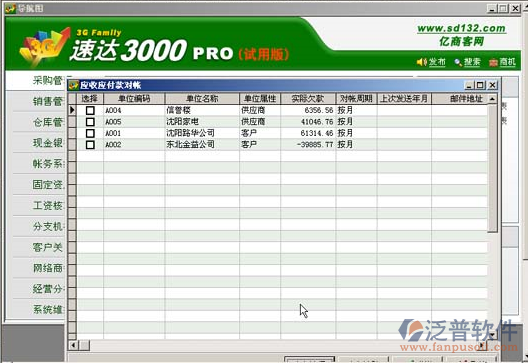Click the 对帐周期 cell for A001
528x363 pixels.
(x=356, y=133)
